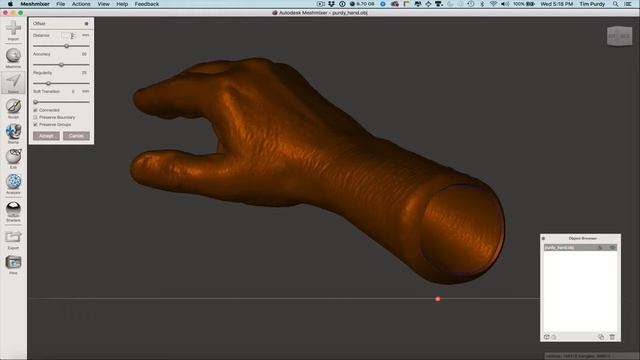640x360 pixels.
Task: Open the Offset panel options gear
Action: point(86,24)
